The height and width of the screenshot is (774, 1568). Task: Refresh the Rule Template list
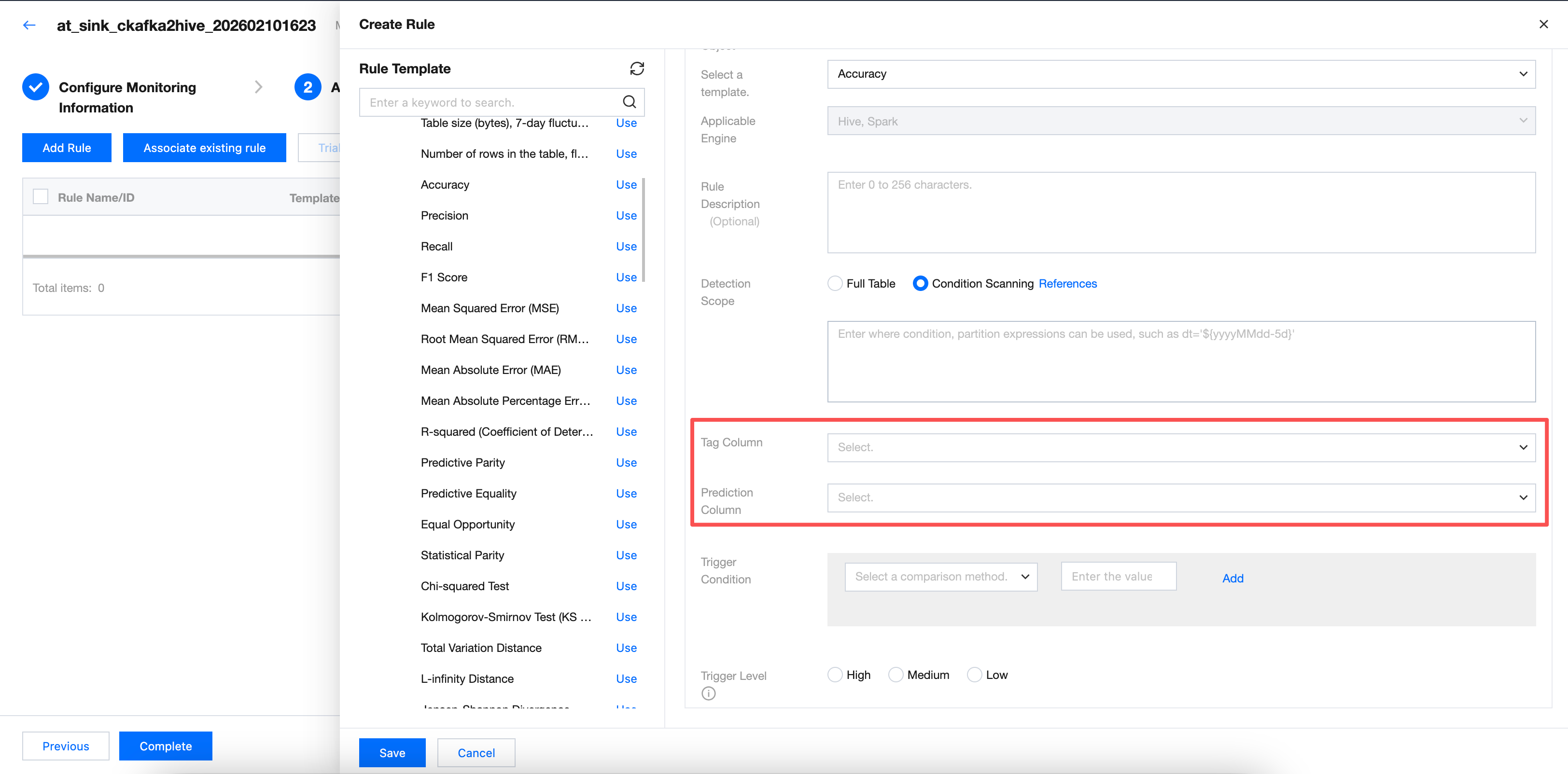tap(637, 69)
